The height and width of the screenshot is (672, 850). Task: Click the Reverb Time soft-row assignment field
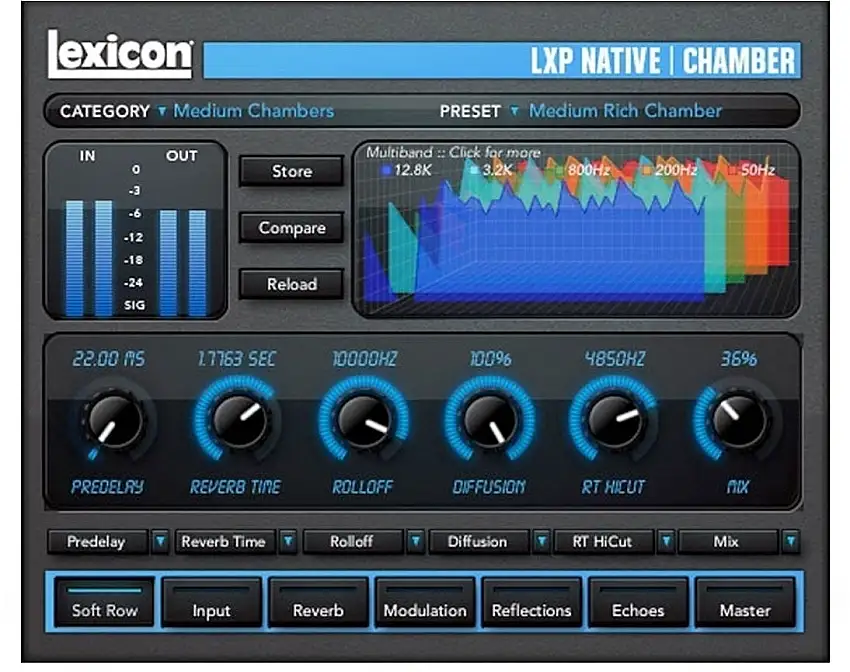[x=224, y=541]
